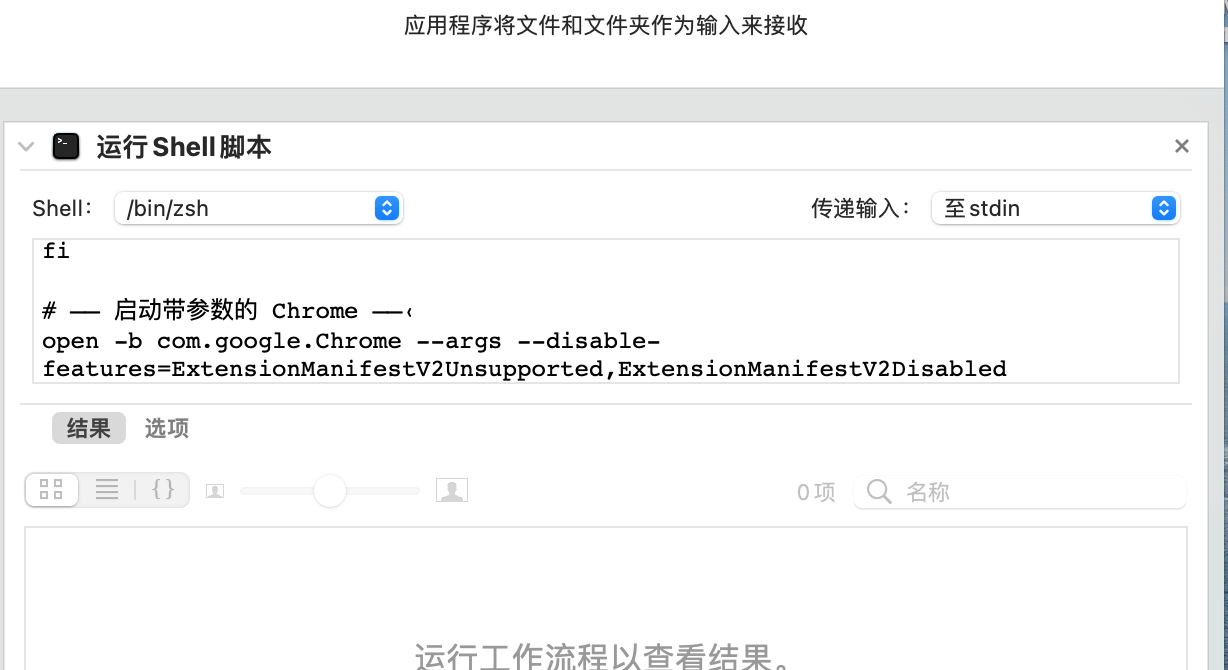
Task: Click the small thumbnail icon beside the slider
Action: click(x=215, y=490)
